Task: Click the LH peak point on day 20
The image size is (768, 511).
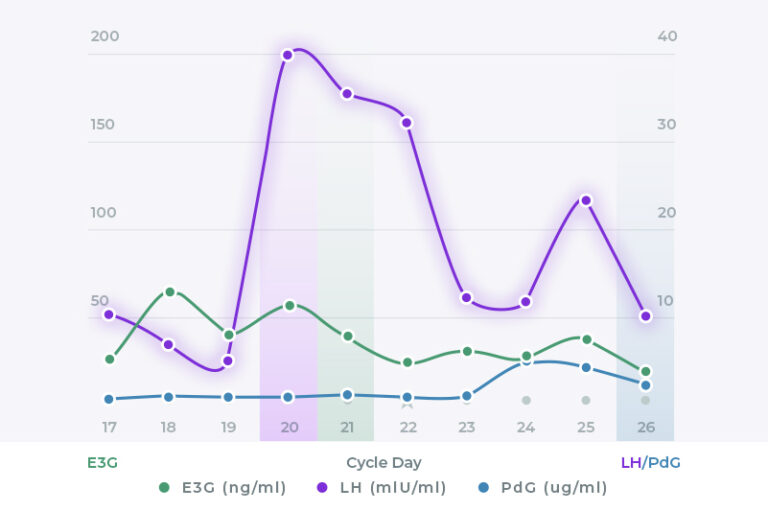Action: coord(288,55)
